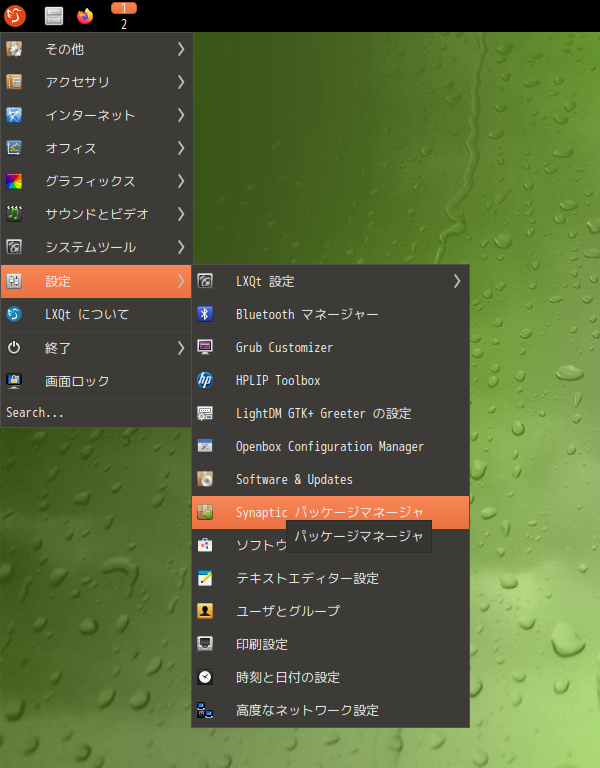Switch to desktop 2 in pager
600x768 pixels.
click(124, 24)
